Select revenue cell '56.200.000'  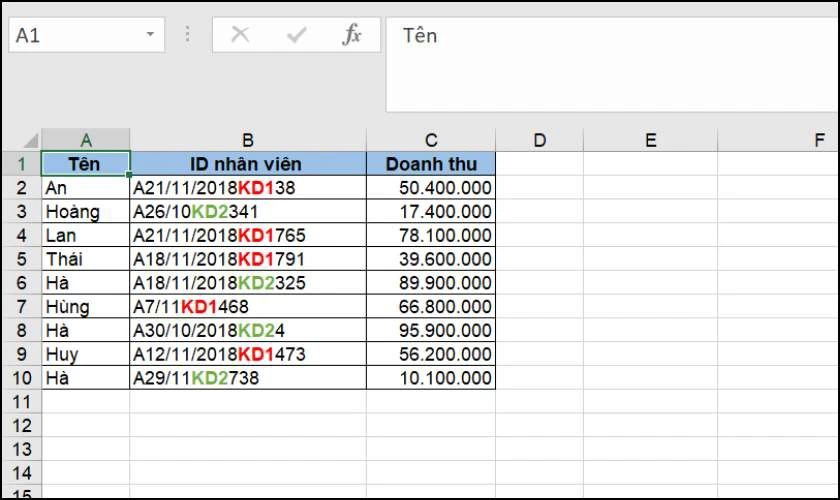click(x=431, y=354)
